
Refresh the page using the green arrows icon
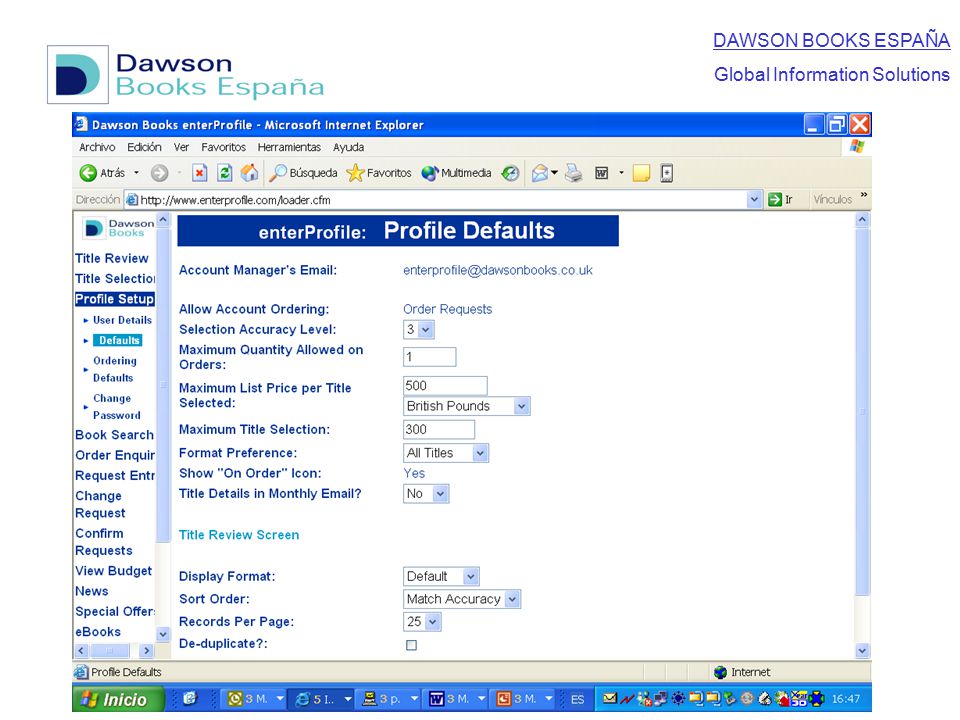click(x=225, y=173)
